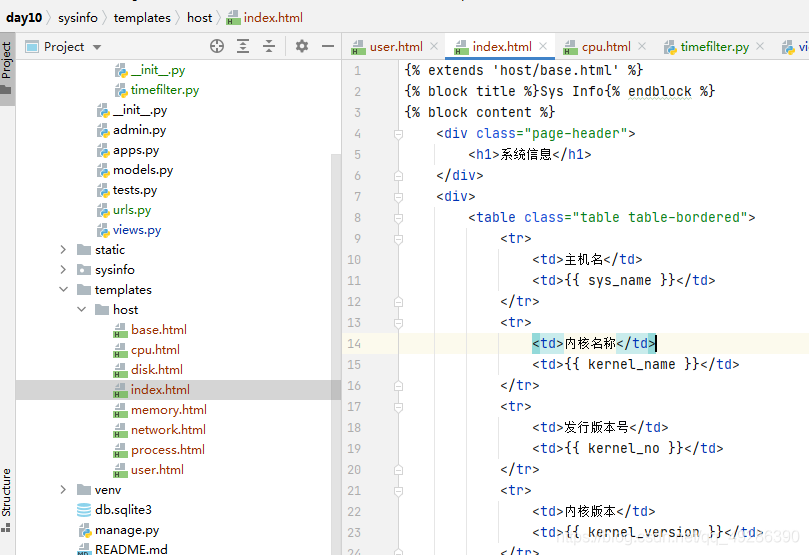Image resolution: width=809 pixels, height=555 pixels.
Task: Click the Collapse All icon in Project panel
Action: coord(269,46)
